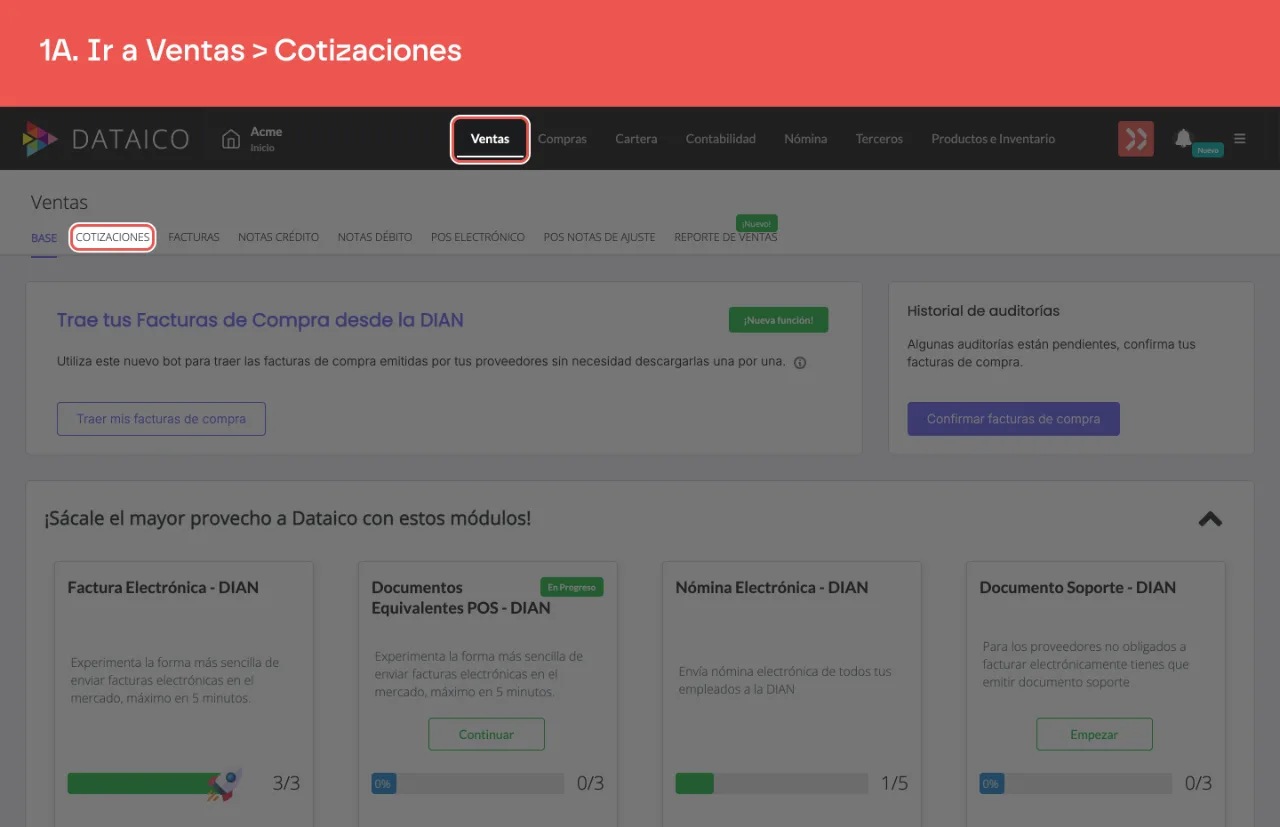1280x827 pixels.
Task: Click the En Progreso badge
Action: pos(571,587)
